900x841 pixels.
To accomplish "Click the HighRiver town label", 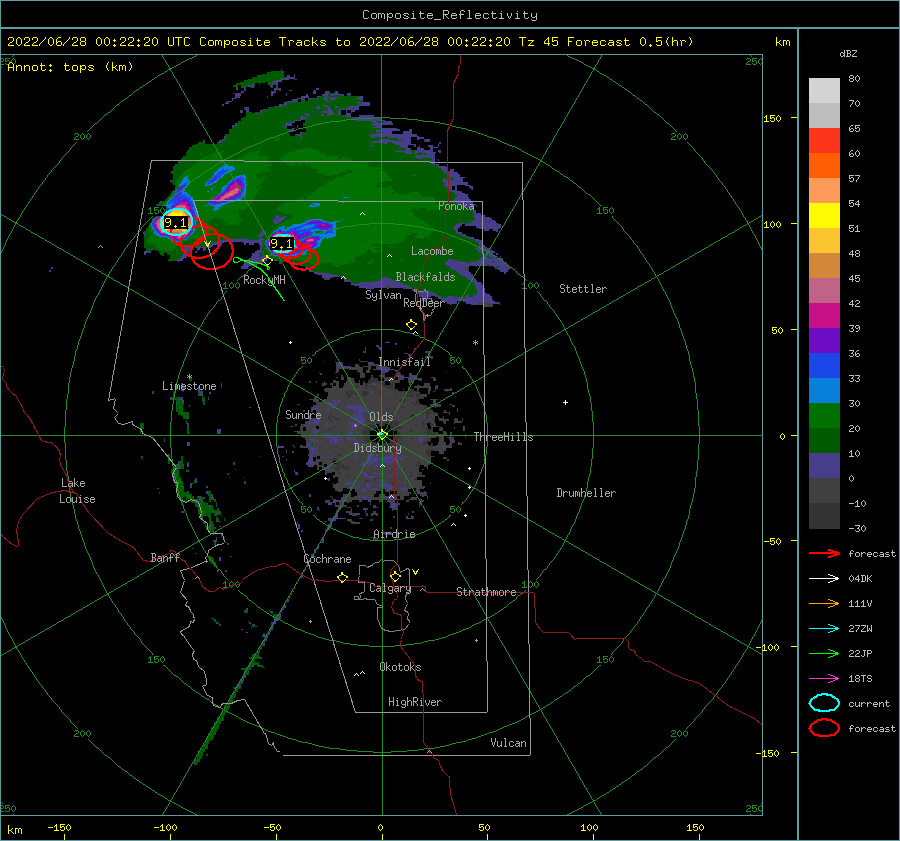I will (x=415, y=702).
